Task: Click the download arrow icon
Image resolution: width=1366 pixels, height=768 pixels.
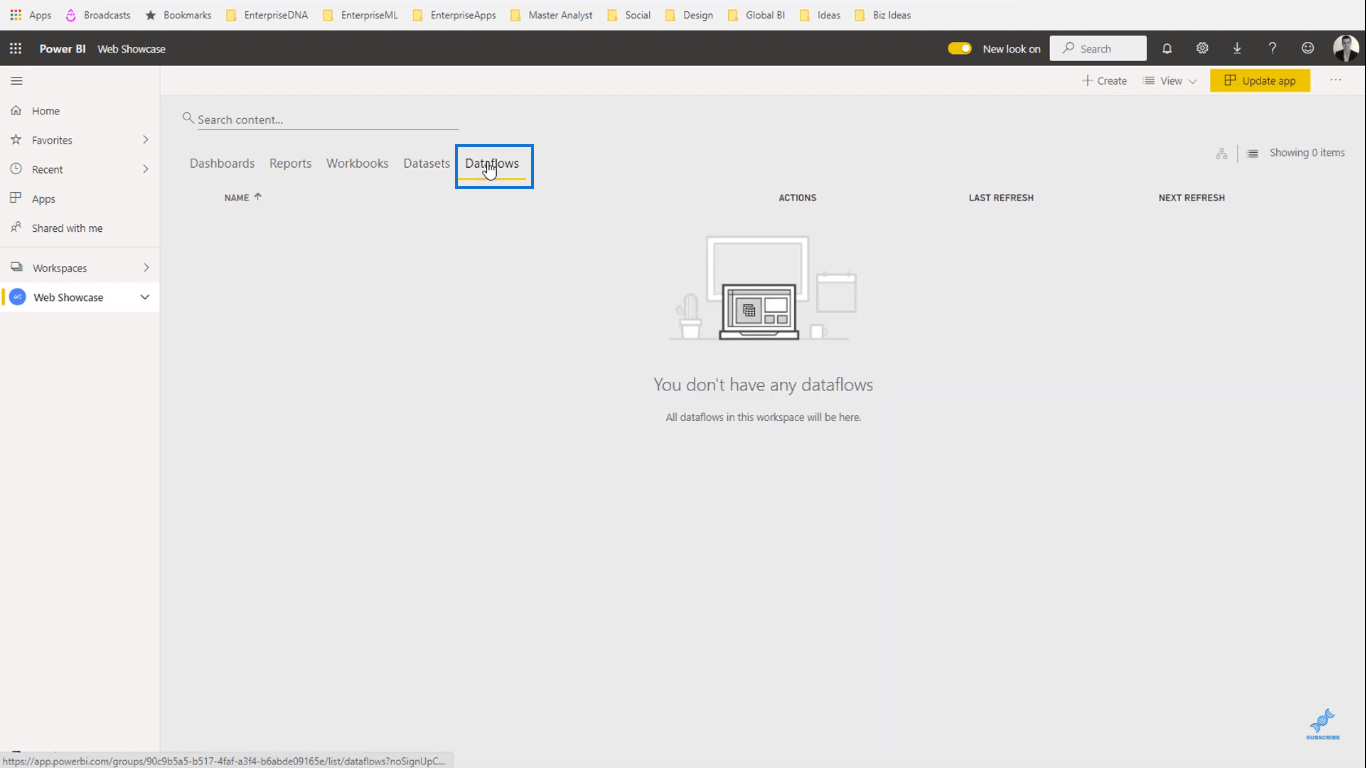Action: point(1237,48)
